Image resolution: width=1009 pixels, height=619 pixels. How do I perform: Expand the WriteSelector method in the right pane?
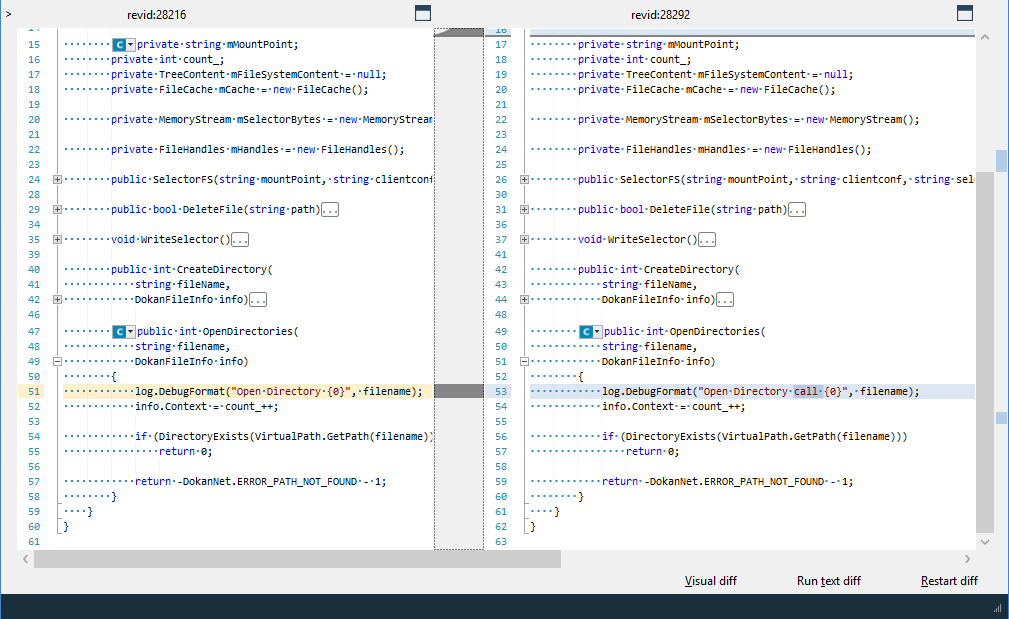click(x=524, y=239)
